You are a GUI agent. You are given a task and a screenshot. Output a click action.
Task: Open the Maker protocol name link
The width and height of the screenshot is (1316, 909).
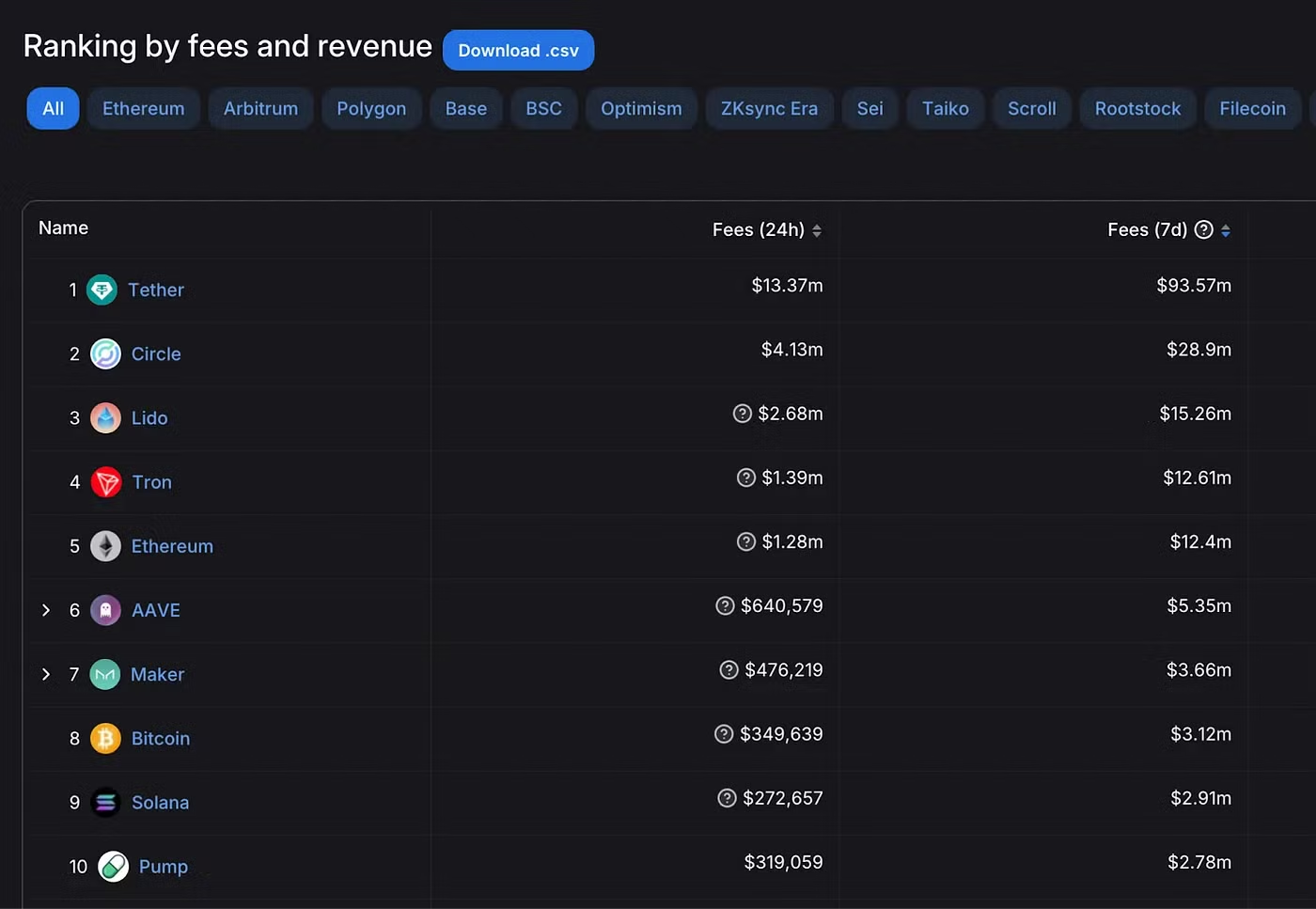pos(157,674)
